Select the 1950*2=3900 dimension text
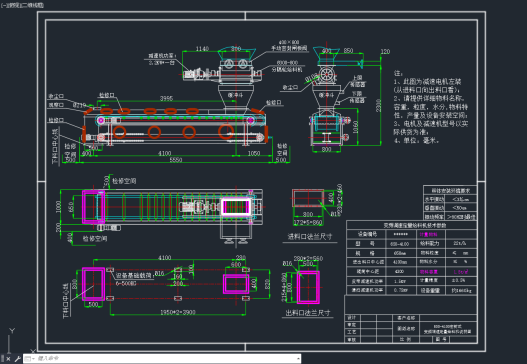Screen dimensions: 527x364 pyautogui.click(x=177, y=312)
